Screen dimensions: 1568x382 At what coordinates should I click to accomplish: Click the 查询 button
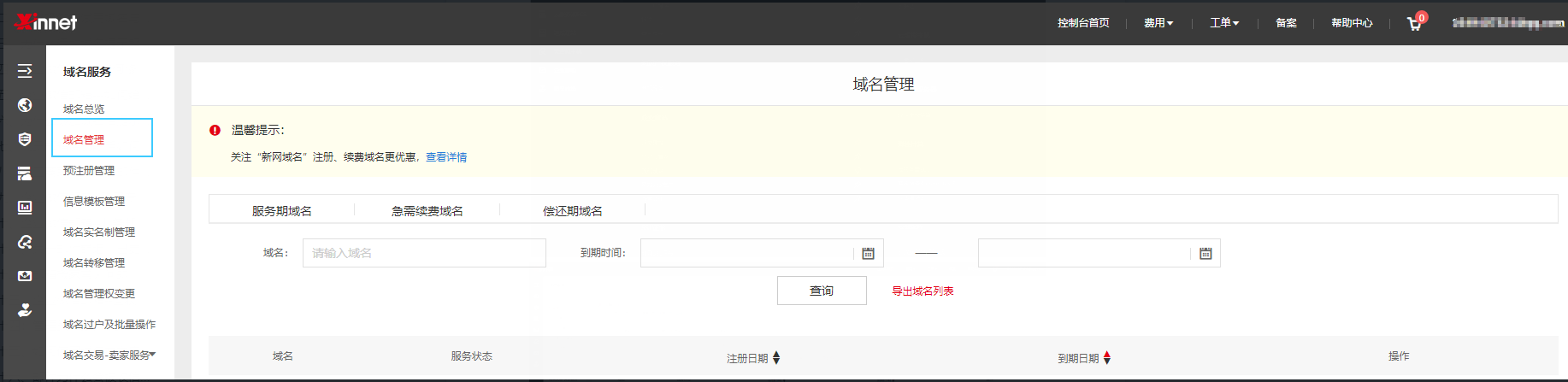tap(822, 291)
